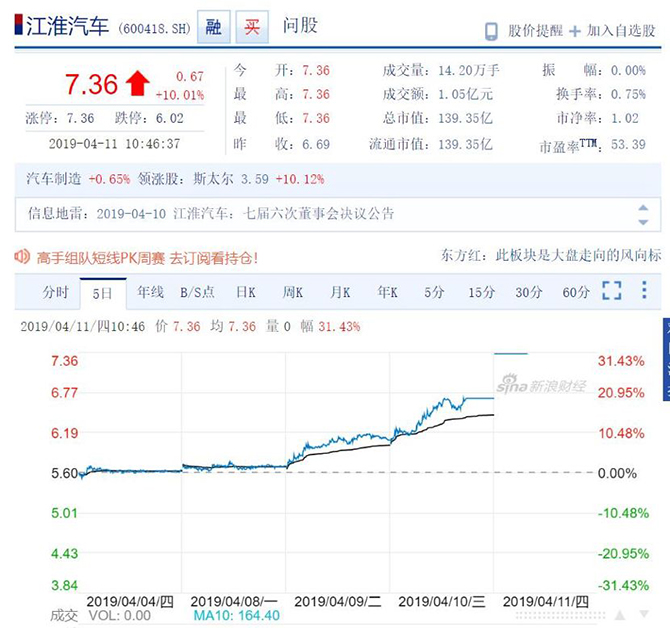Open 东方红 sector commentary link
The width and height of the screenshot is (670, 628).
click(551, 255)
